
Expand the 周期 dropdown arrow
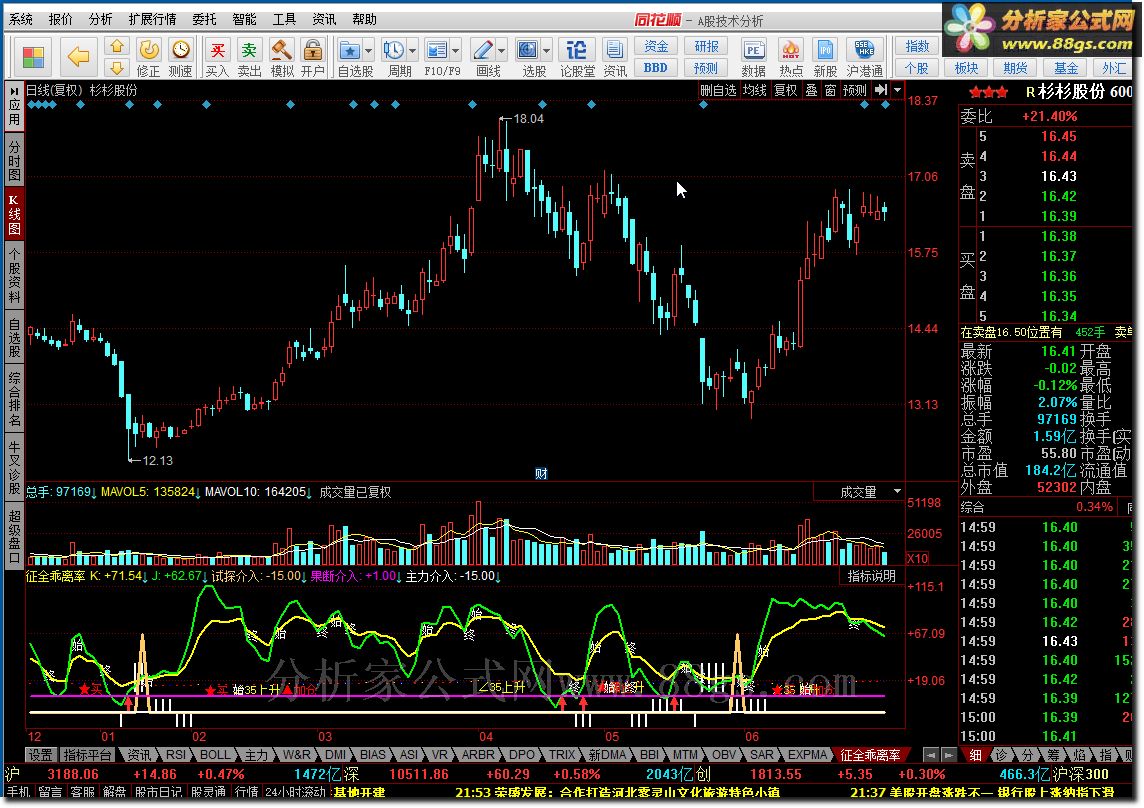point(412,50)
